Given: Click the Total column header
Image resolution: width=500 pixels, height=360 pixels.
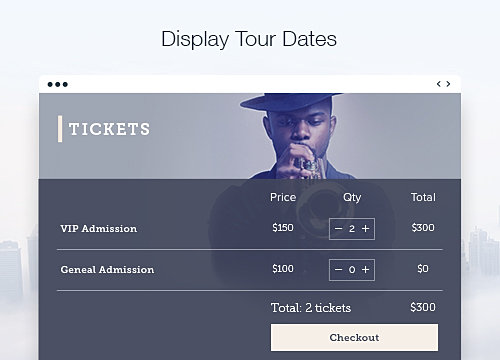Looking at the screenshot, I should 423,197.
